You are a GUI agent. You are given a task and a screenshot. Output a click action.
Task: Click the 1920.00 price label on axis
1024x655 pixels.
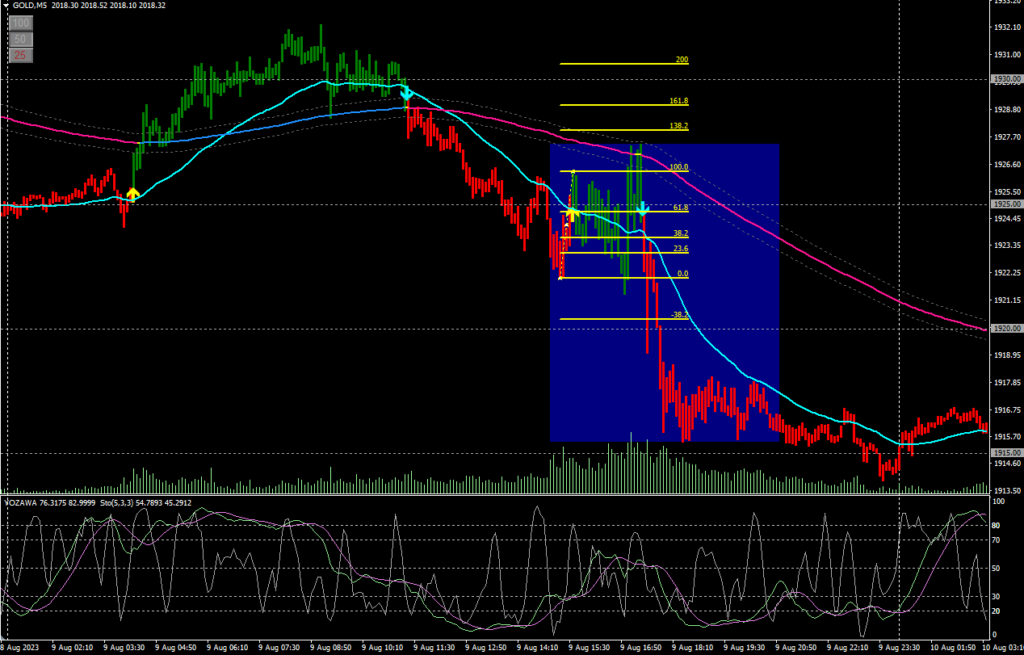point(1005,328)
